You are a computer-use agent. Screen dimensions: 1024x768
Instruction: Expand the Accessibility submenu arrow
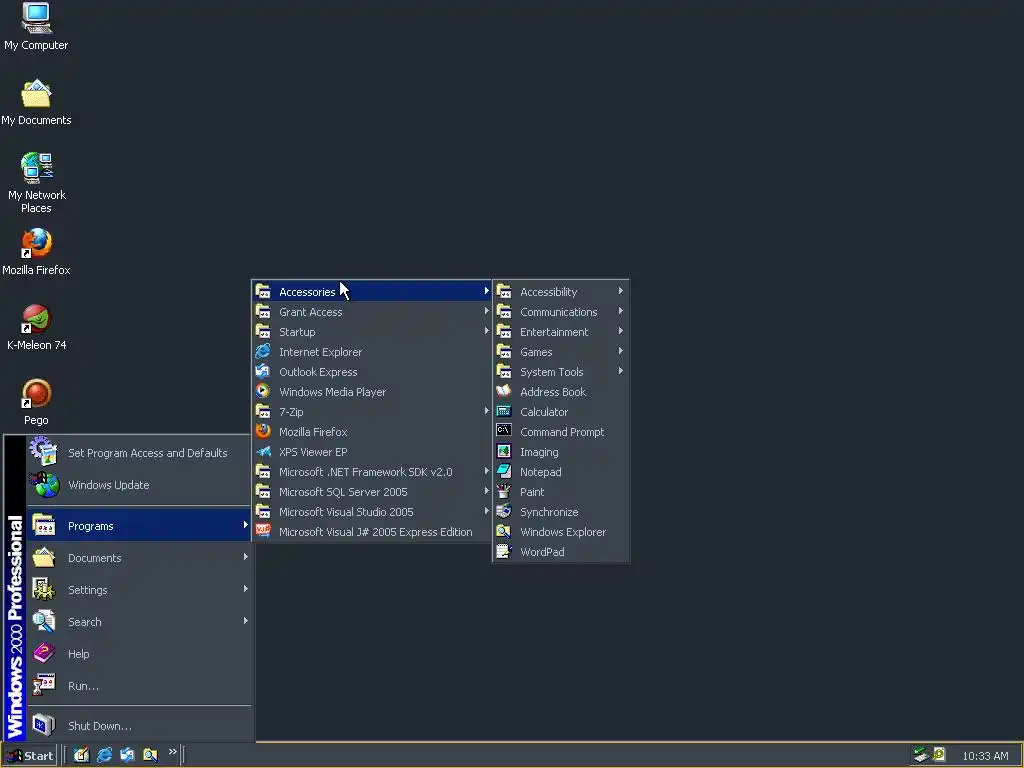coord(620,291)
